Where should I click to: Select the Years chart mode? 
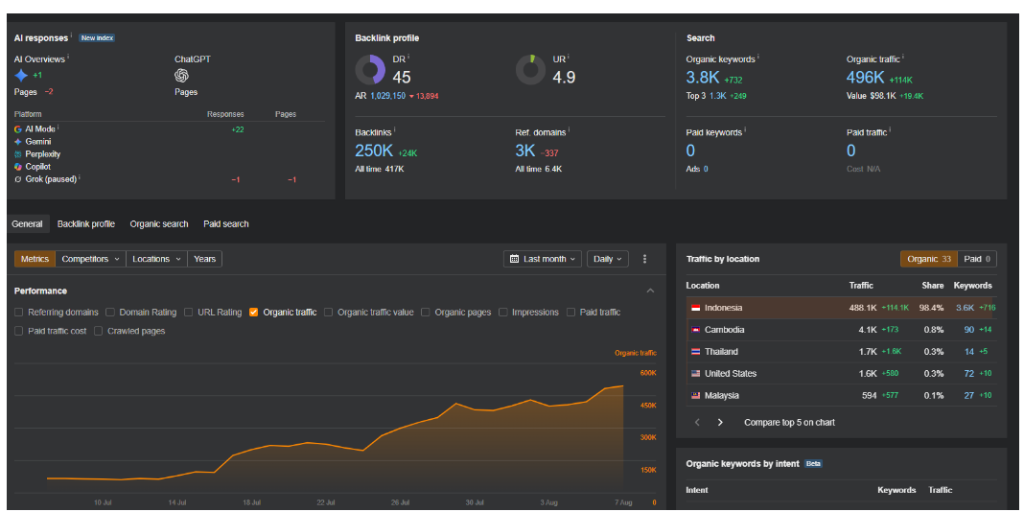pyautogui.click(x=204, y=259)
